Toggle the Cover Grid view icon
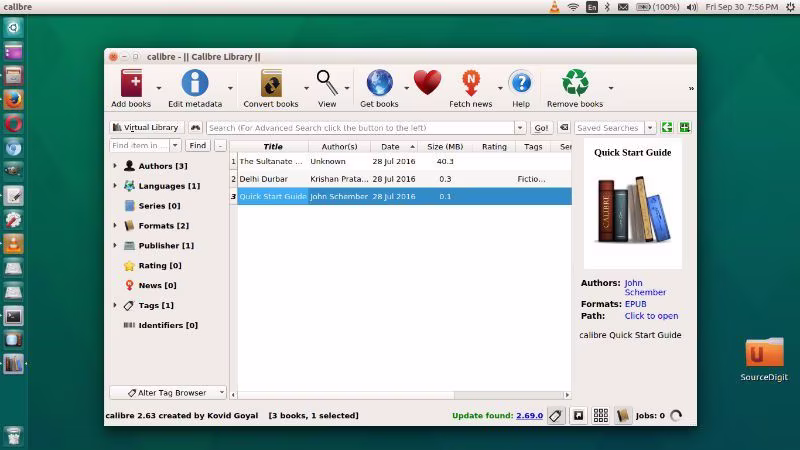 point(601,416)
